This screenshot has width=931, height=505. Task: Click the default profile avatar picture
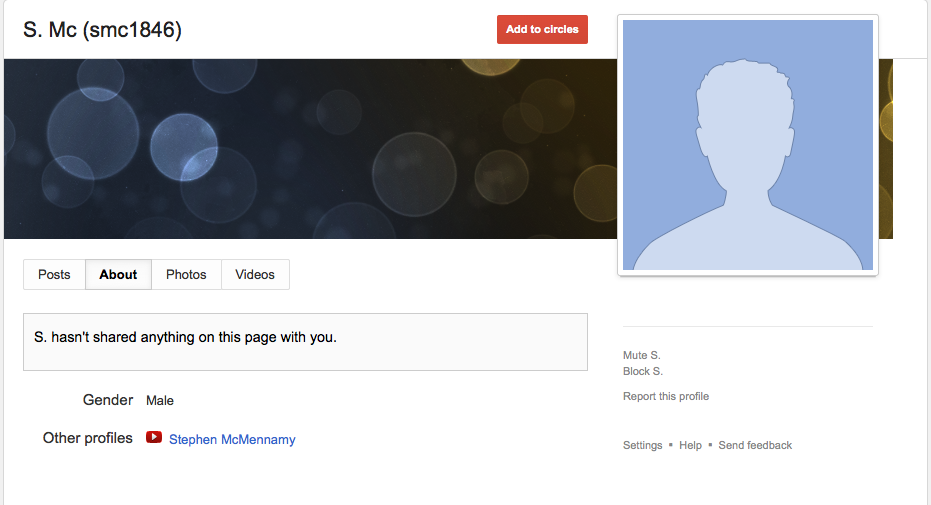[x=748, y=145]
